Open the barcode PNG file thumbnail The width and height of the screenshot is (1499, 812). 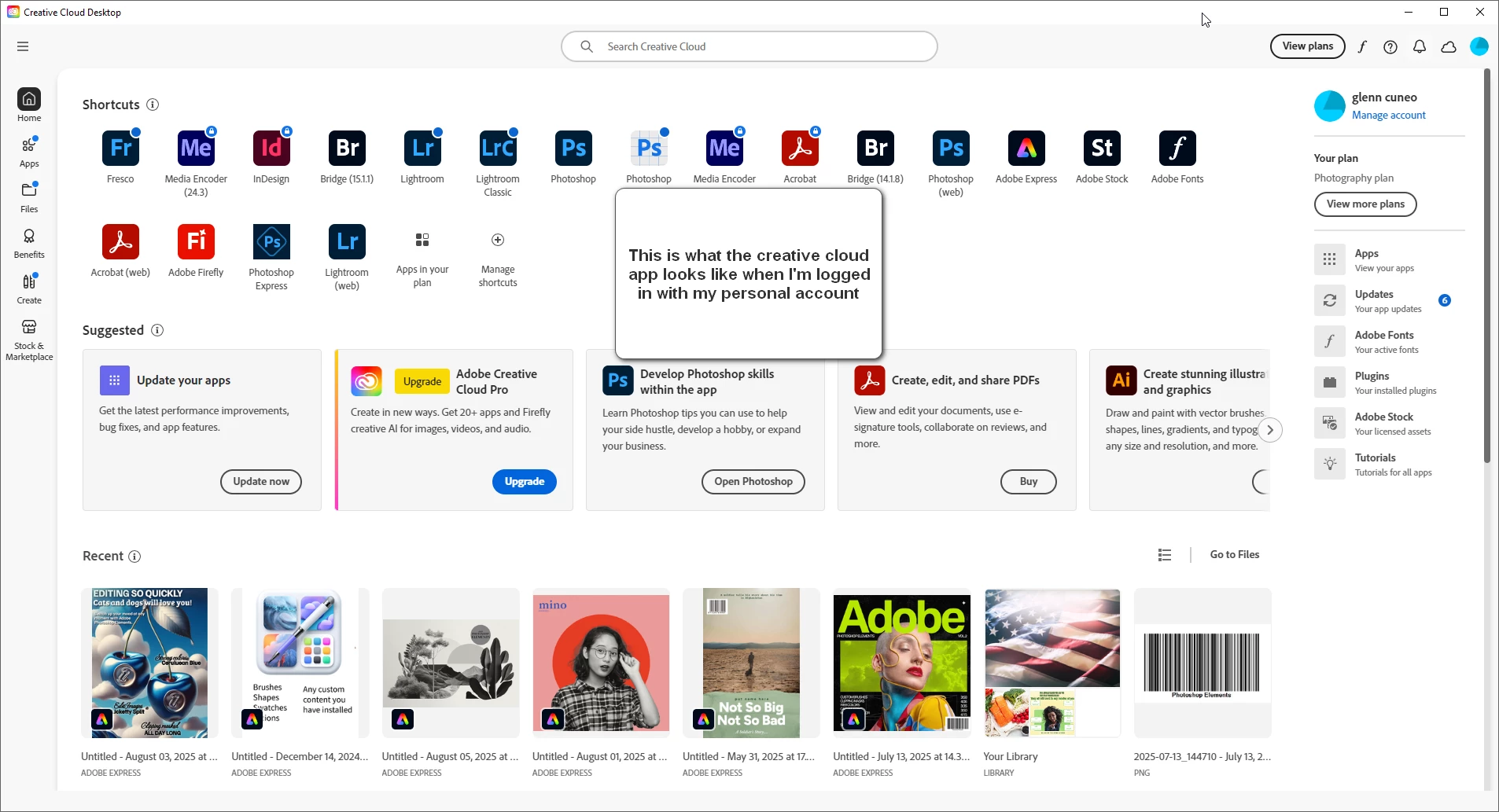(x=1203, y=663)
